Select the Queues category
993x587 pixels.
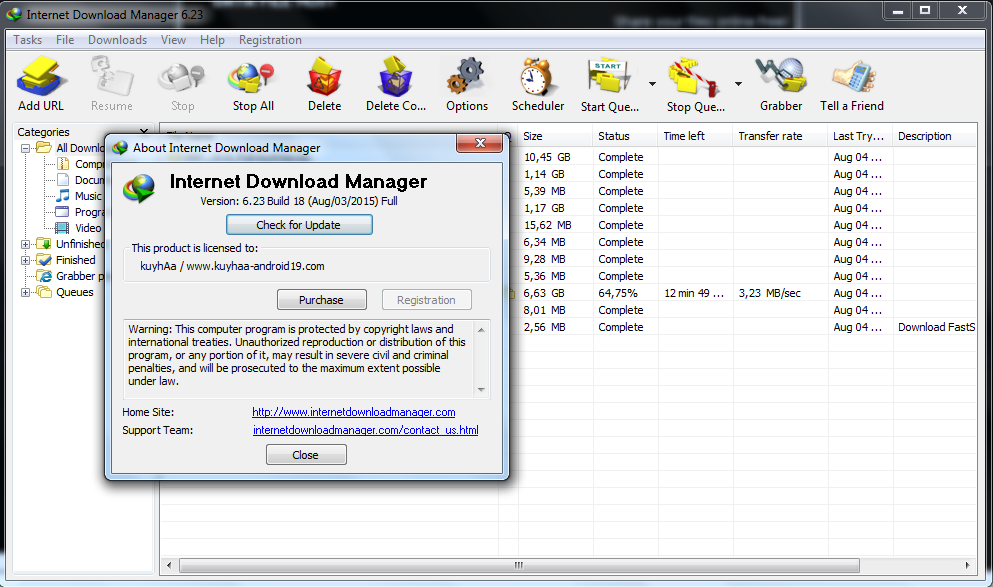pos(75,292)
